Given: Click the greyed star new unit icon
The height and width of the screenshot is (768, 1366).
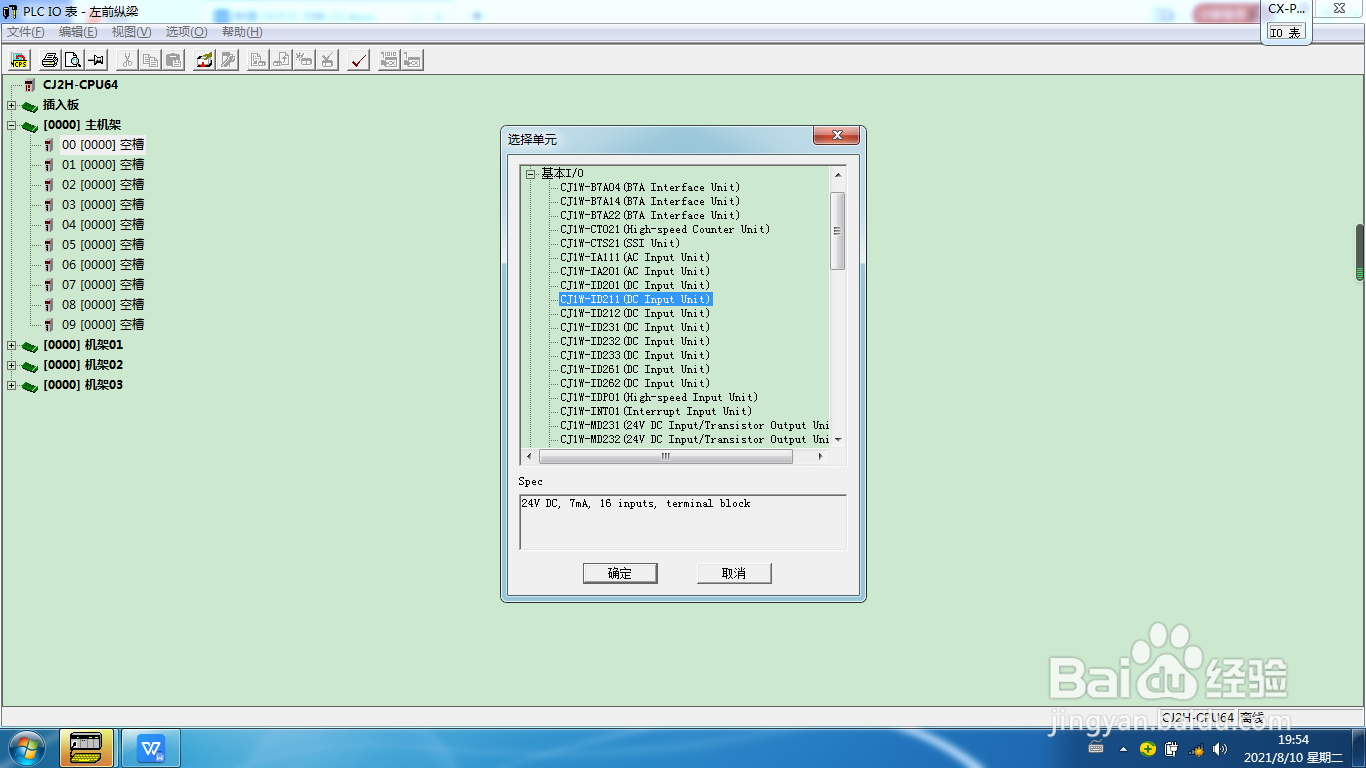Looking at the screenshot, I should click(x=305, y=60).
